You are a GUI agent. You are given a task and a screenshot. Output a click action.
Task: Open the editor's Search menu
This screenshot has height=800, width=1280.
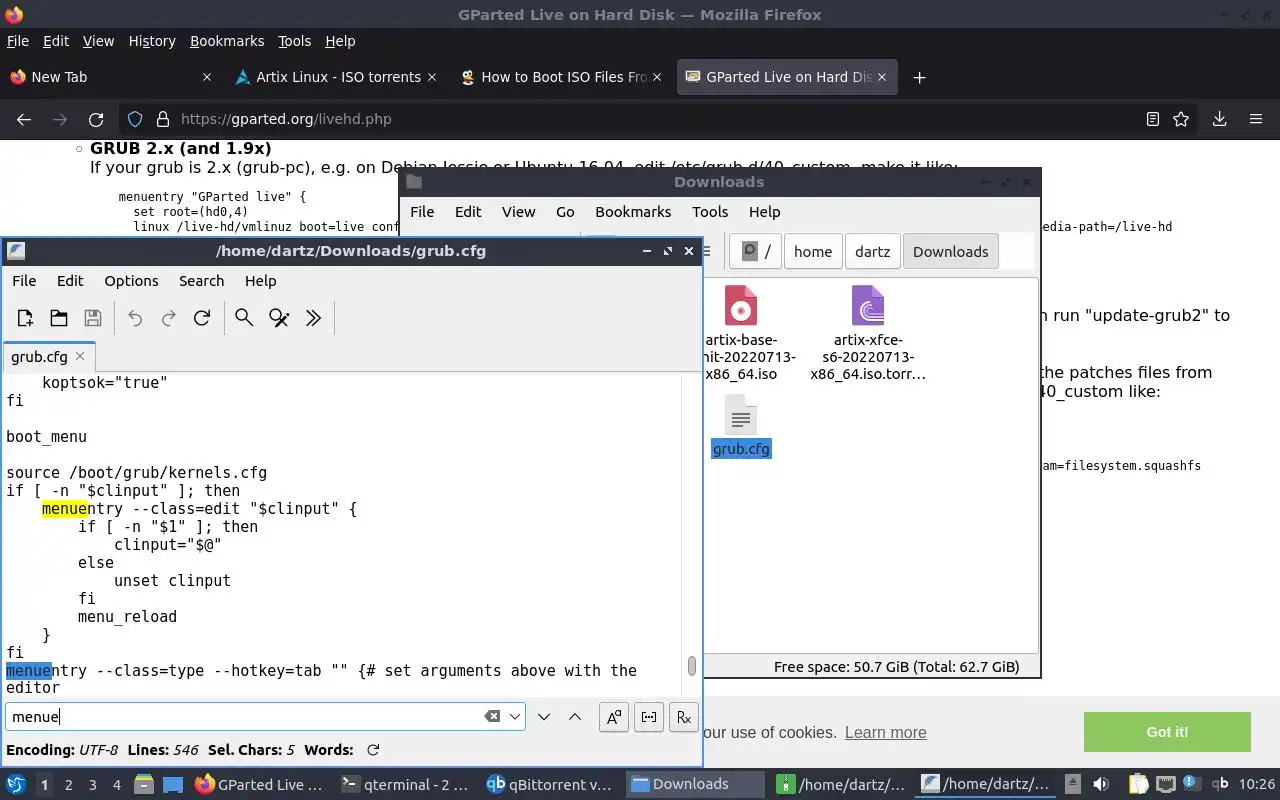click(x=201, y=281)
